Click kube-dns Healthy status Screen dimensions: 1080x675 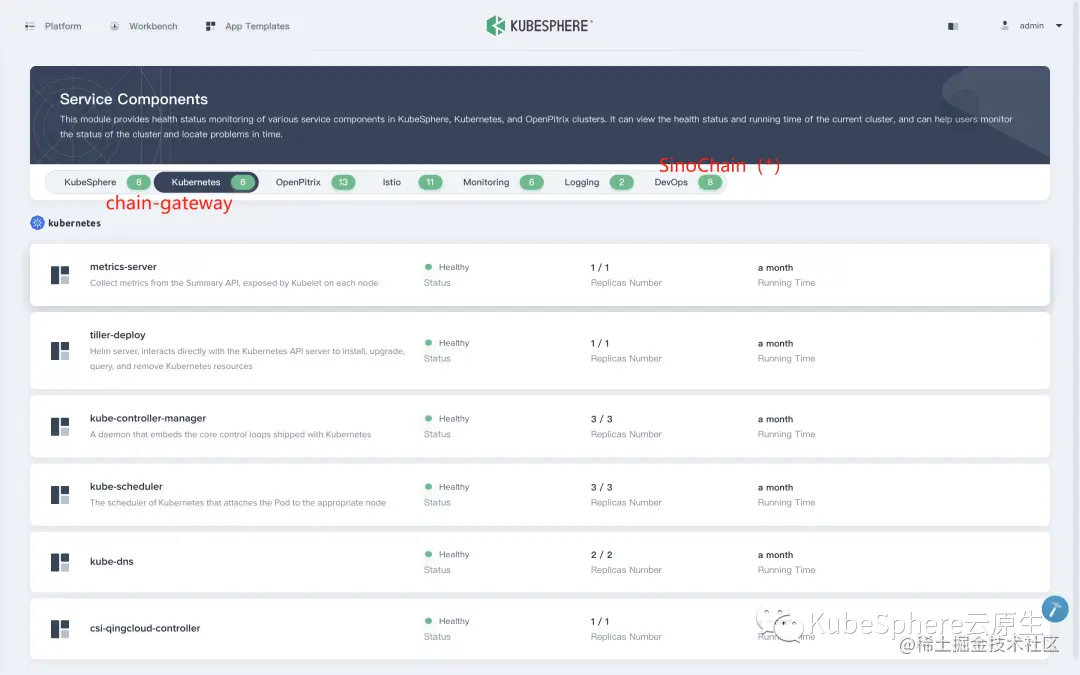(447, 554)
